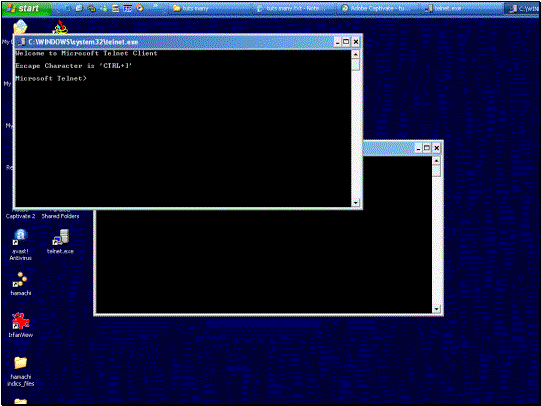Maximize the front telnet.exe window
Screen dimensions: 541x406
tap(346, 42)
